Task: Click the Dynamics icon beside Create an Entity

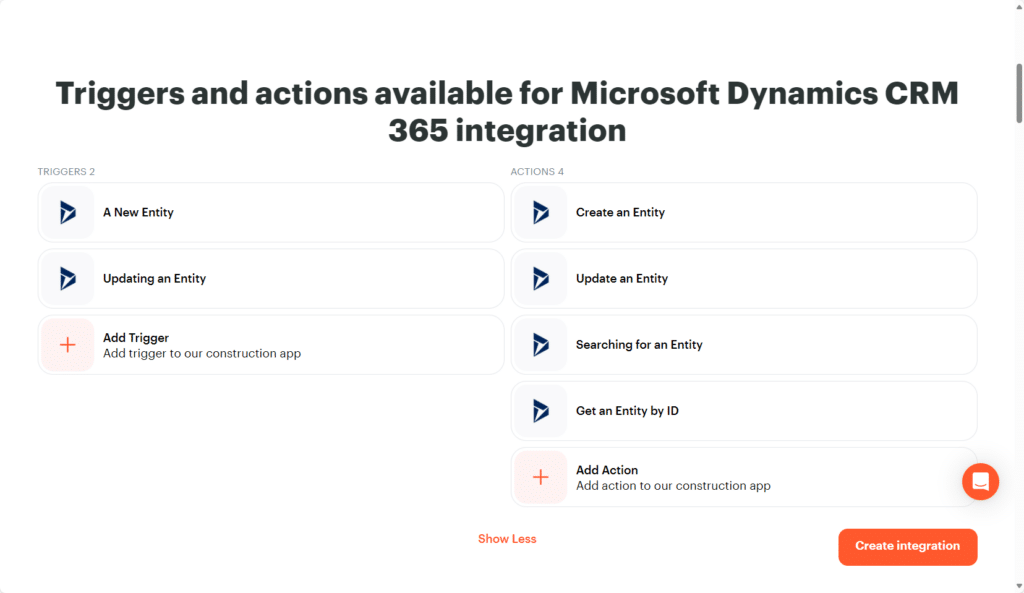Action: click(x=540, y=212)
